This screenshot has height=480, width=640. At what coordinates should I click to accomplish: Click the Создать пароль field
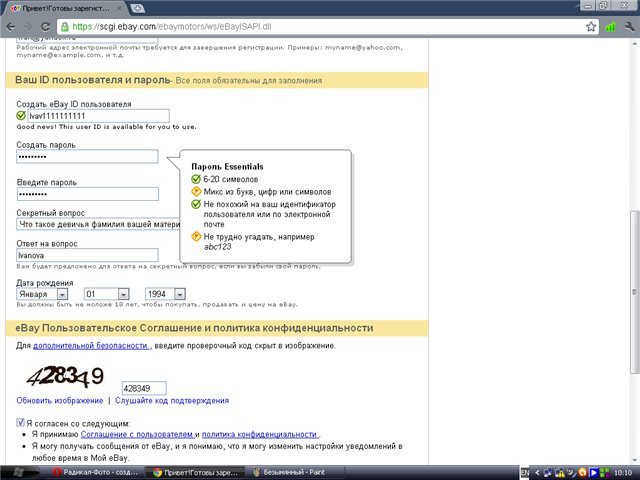tap(87, 157)
